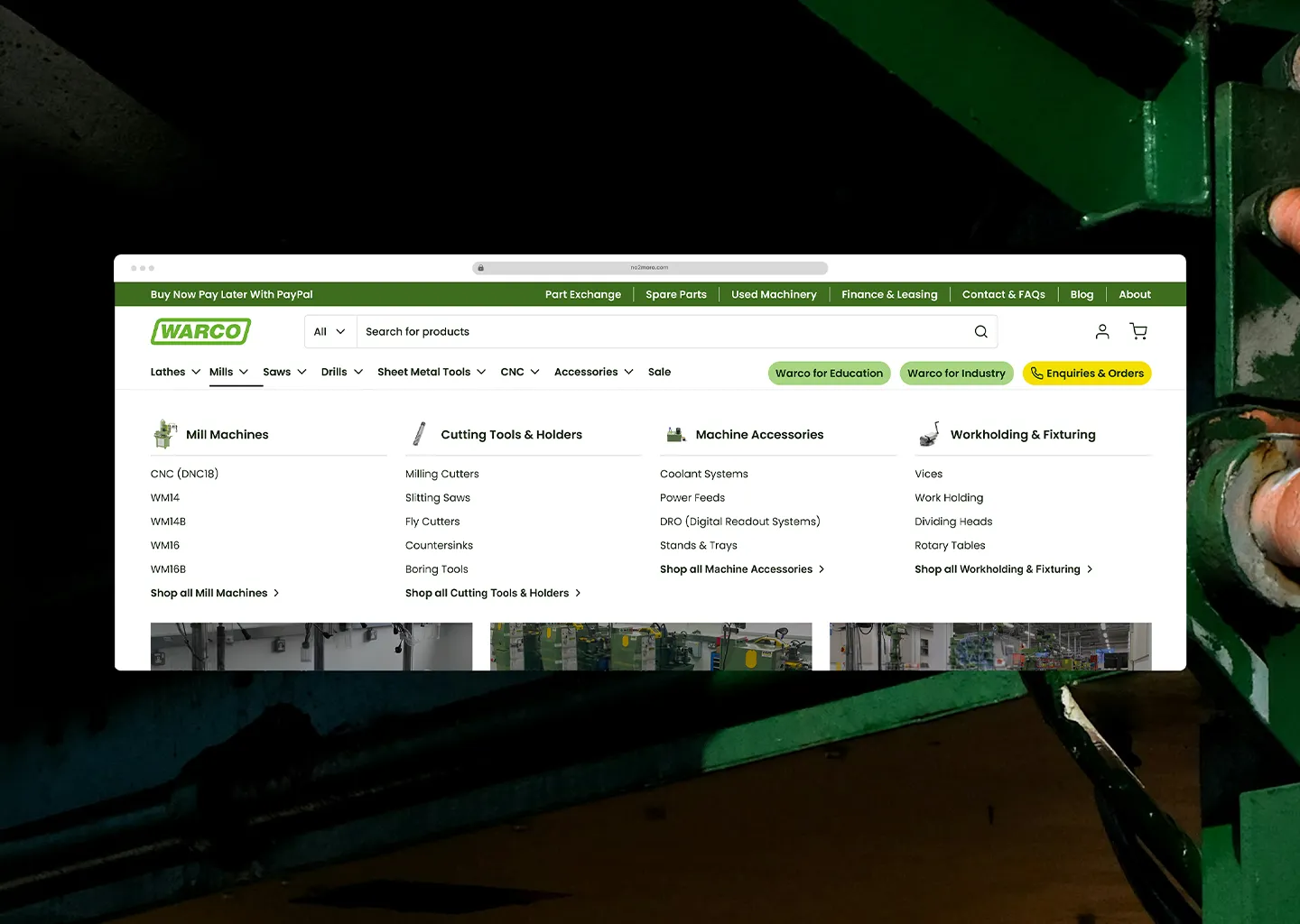Click the WARCO logo

(200, 332)
